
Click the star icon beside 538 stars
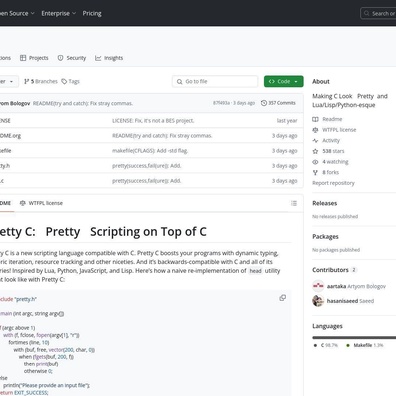coord(315,151)
